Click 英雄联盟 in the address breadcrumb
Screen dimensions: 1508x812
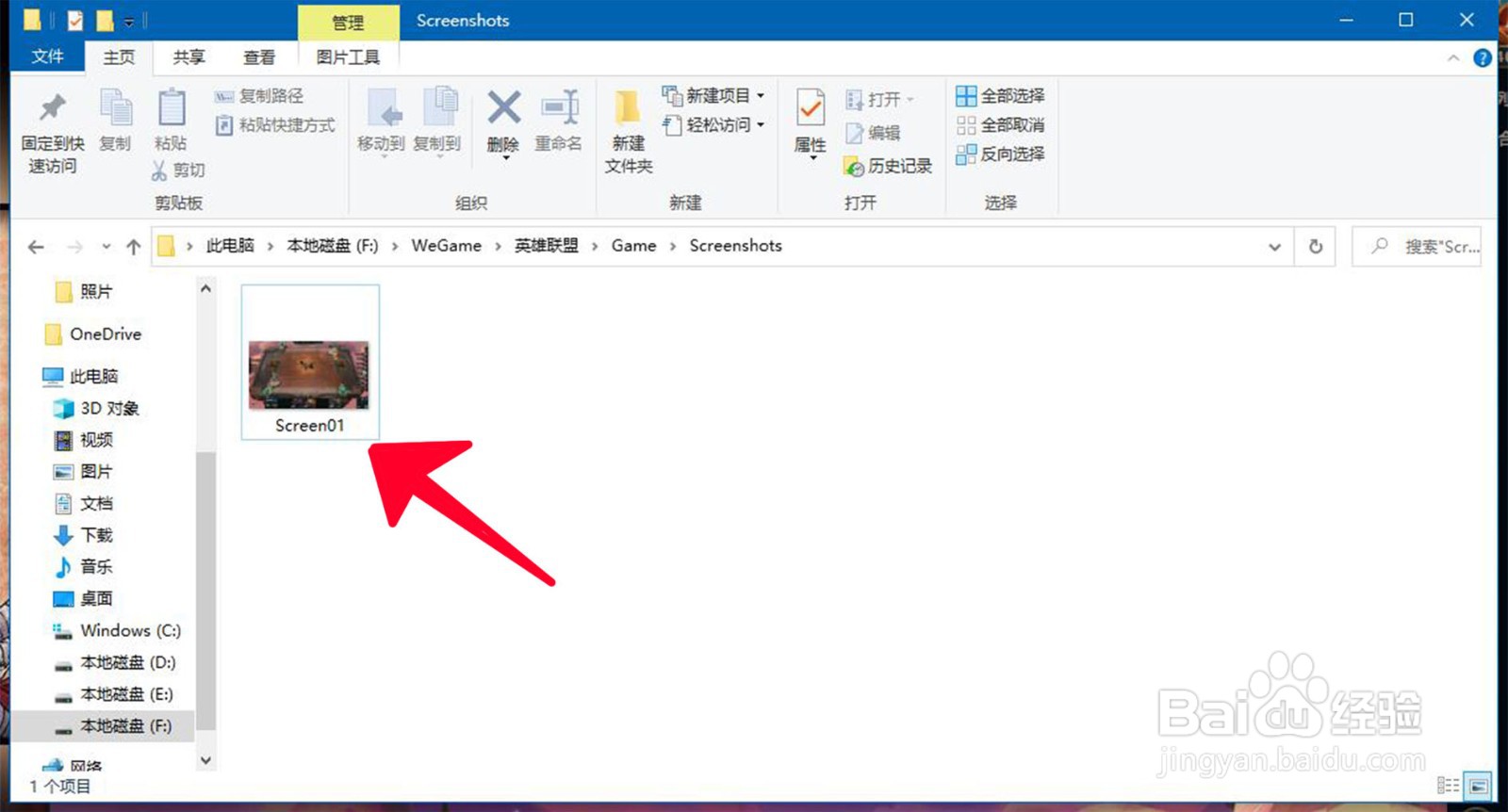click(x=546, y=246)
